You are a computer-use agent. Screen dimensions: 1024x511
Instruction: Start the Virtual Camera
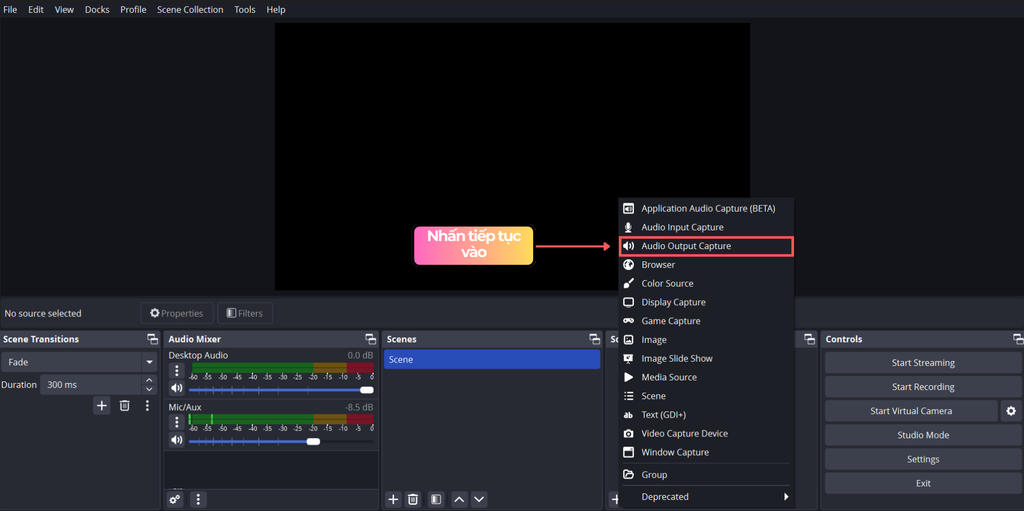click(911, 411)
